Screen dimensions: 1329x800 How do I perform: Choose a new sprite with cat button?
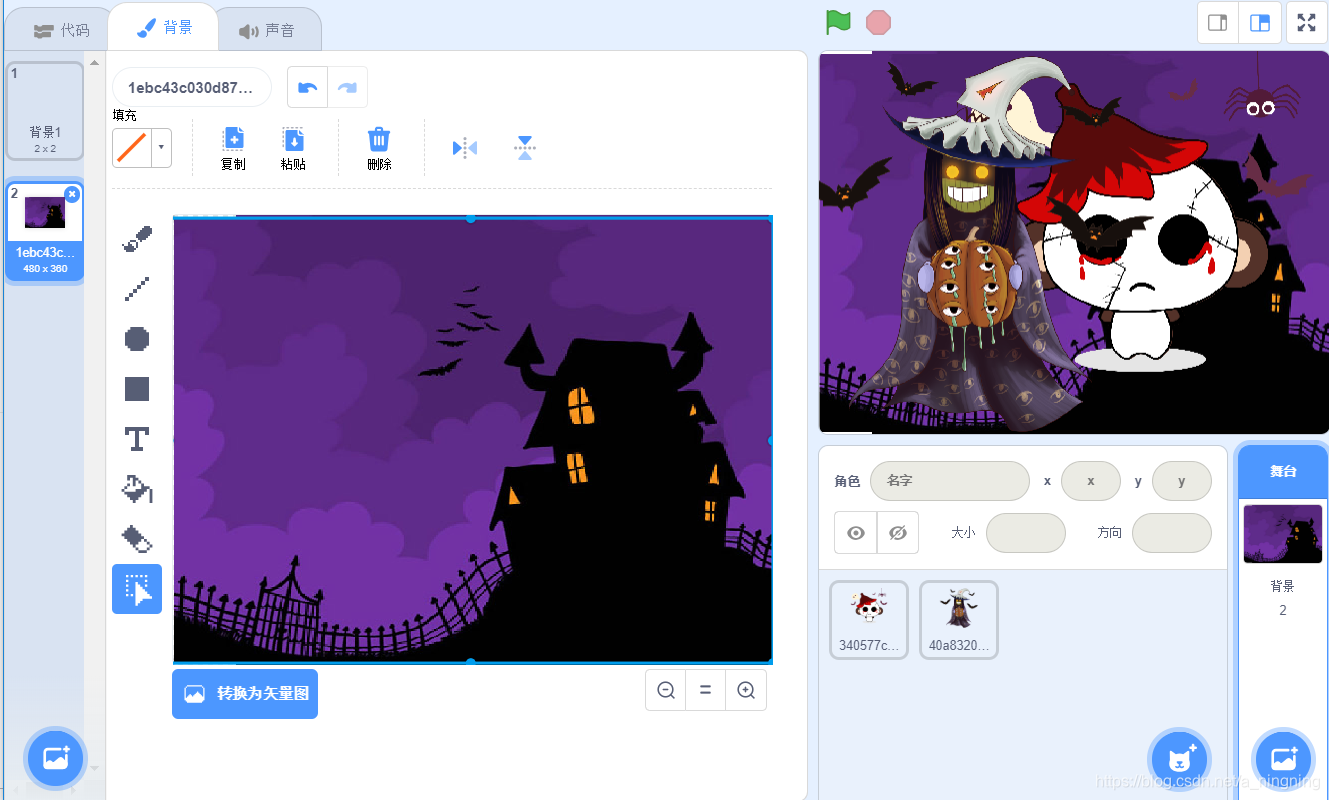point(1180,757)
